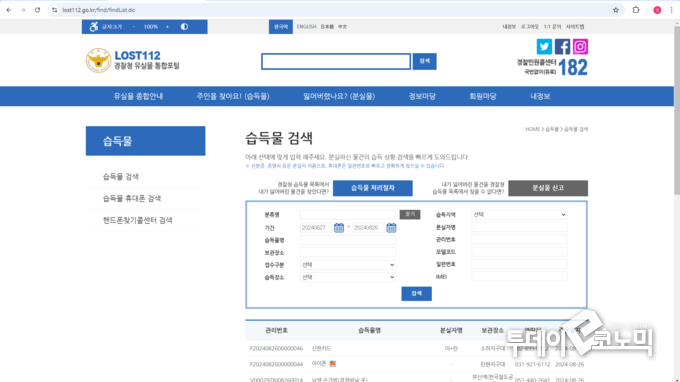Viewport: 680px width, 382px height.
Task: Focus the 일련번호 input field
Action: pyautogui.click(x=519, y=264)
